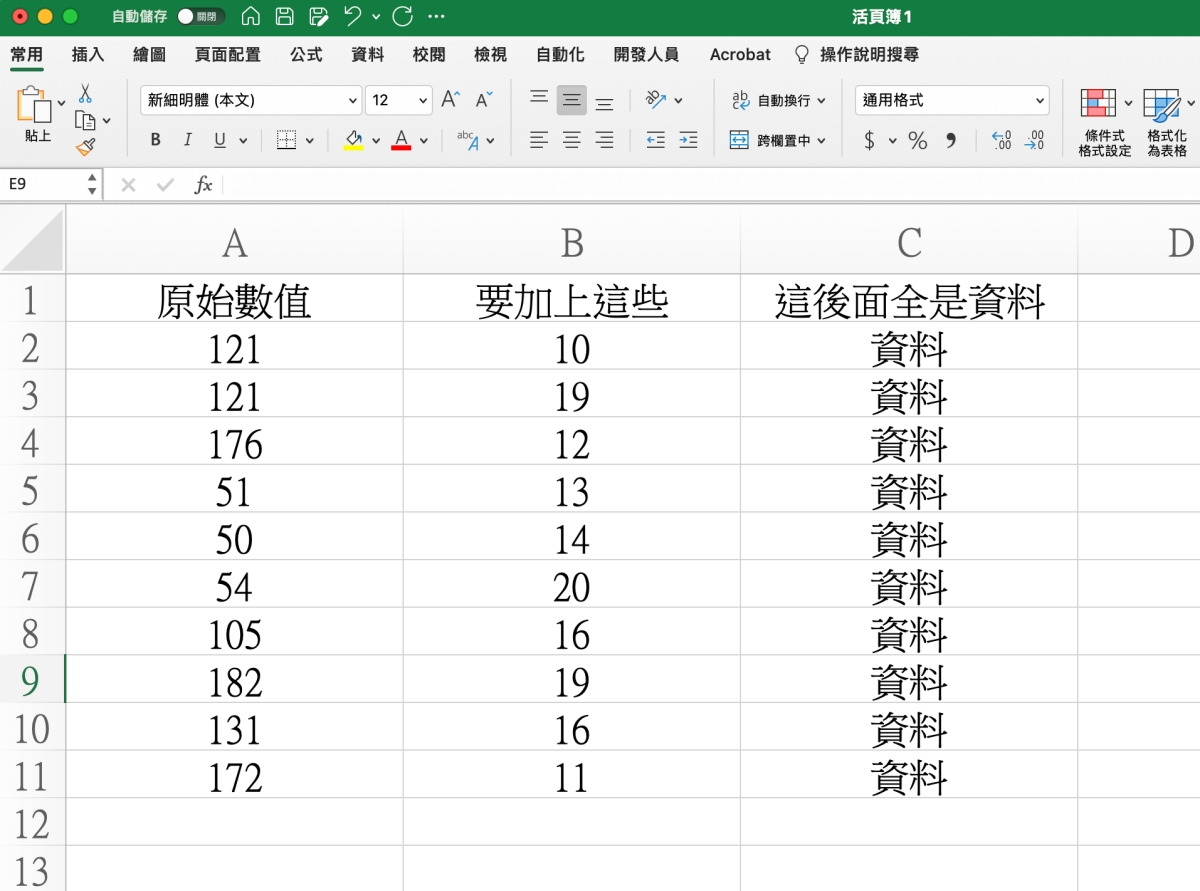The width and height of the screenshot is (1200, 891).
Task: Toggle Underline formatting
Action: pos(218,140)
